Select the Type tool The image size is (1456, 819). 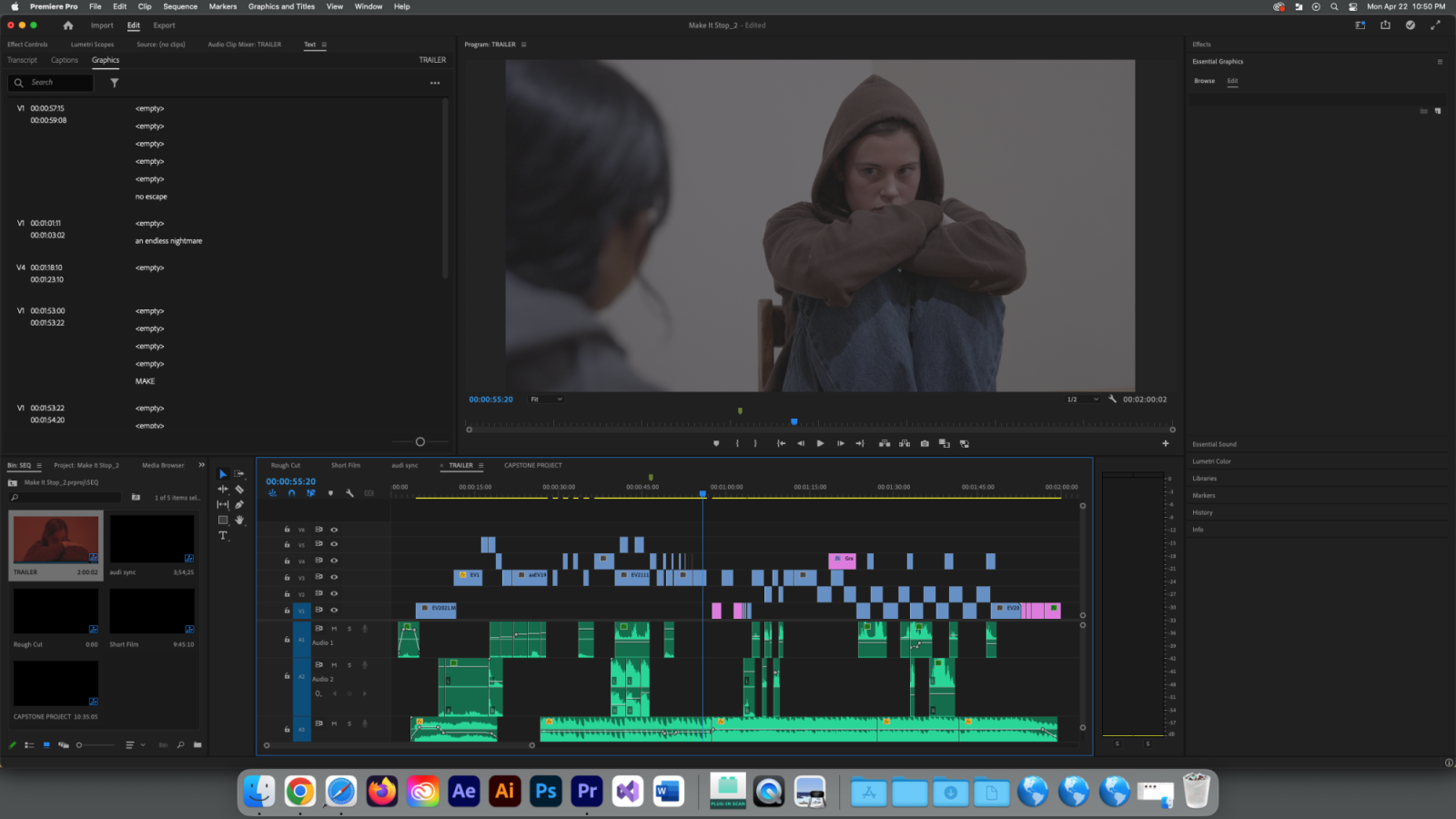coord(223,536)
